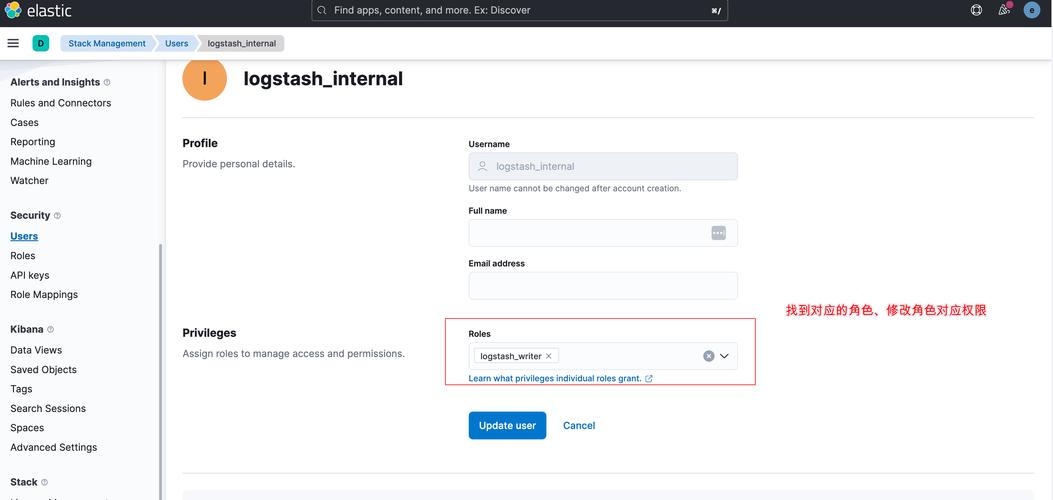Expand the Roles dropdown chevron

click(725, 356)
